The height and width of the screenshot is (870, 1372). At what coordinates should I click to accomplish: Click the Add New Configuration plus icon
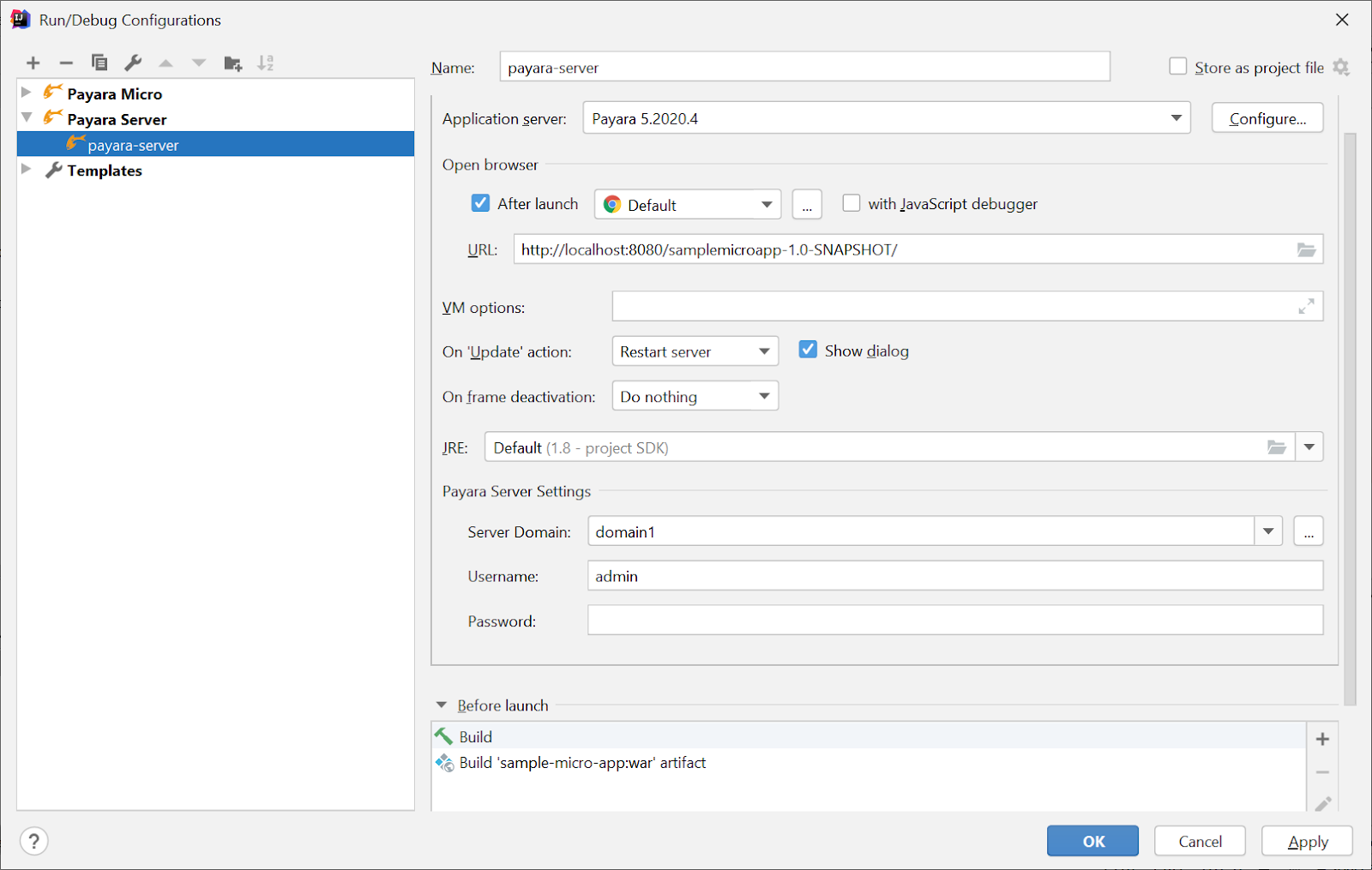33,63
